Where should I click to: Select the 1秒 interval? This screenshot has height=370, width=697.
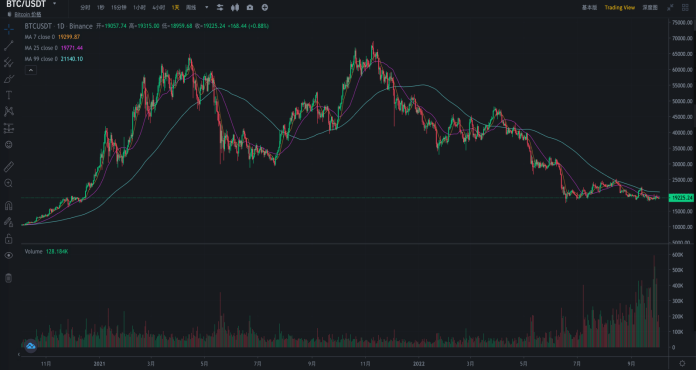tap(101, 8)
